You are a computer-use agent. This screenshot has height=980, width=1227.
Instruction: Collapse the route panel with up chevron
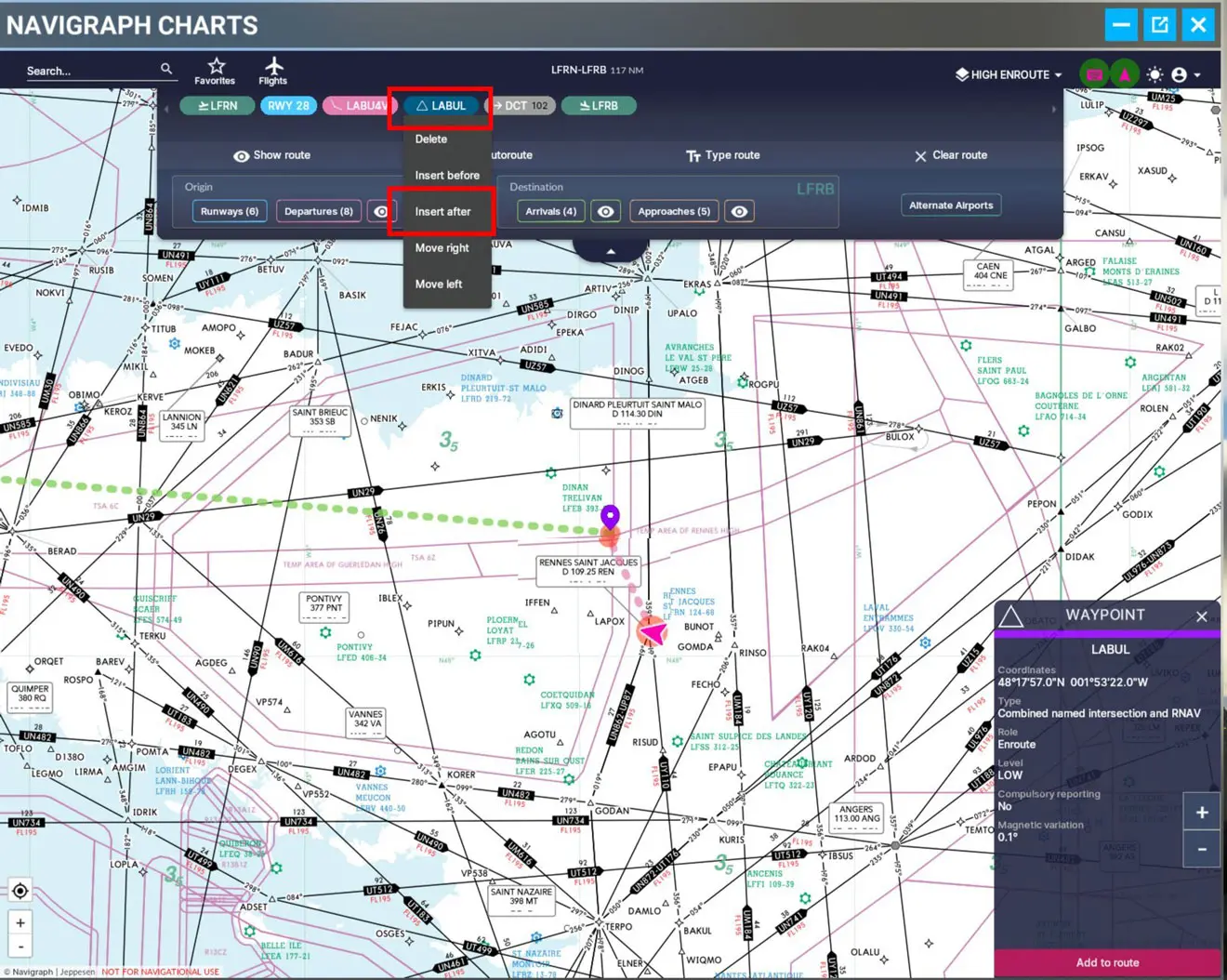coord(611,251)
